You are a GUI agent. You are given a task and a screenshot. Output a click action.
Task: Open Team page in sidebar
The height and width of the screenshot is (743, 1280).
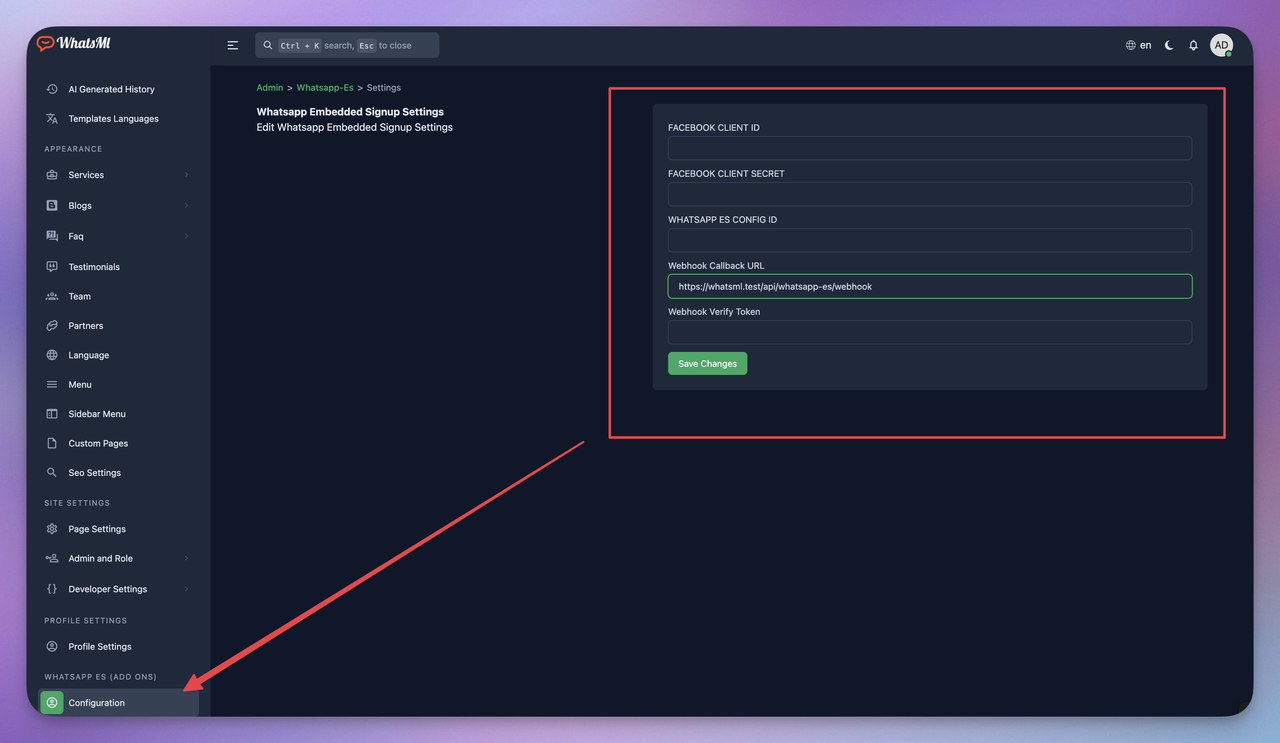(x=118, y=296)
